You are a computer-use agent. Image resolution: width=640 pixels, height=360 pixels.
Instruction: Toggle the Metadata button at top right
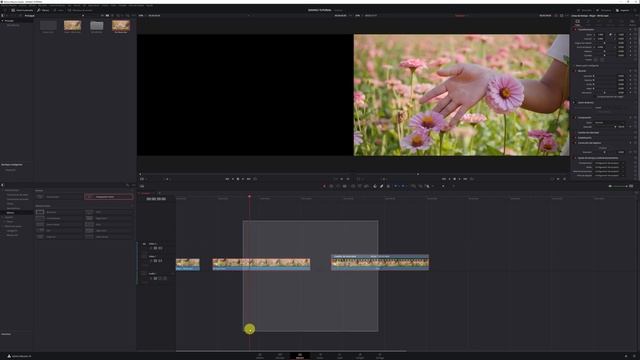point(604,10)
